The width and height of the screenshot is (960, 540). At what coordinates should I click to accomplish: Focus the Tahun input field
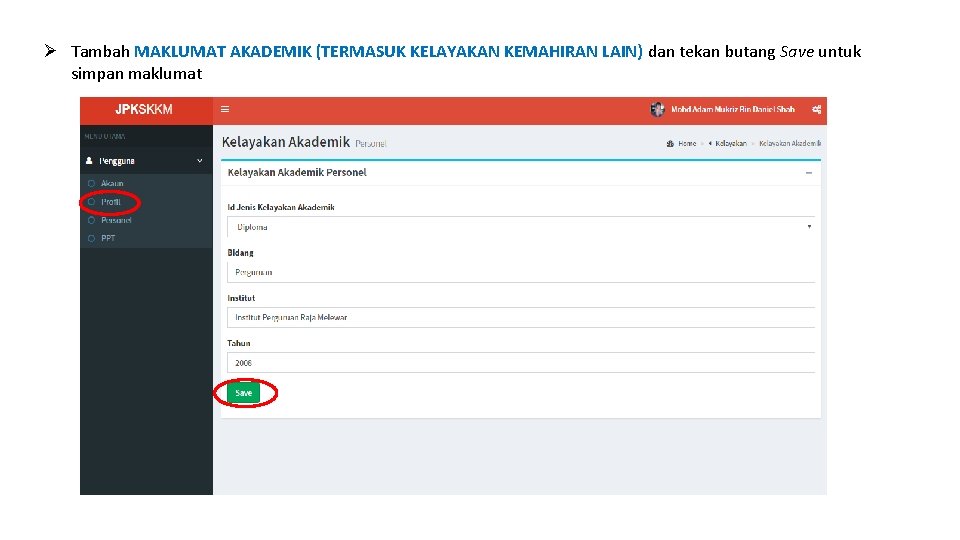(x=521, y=363)
